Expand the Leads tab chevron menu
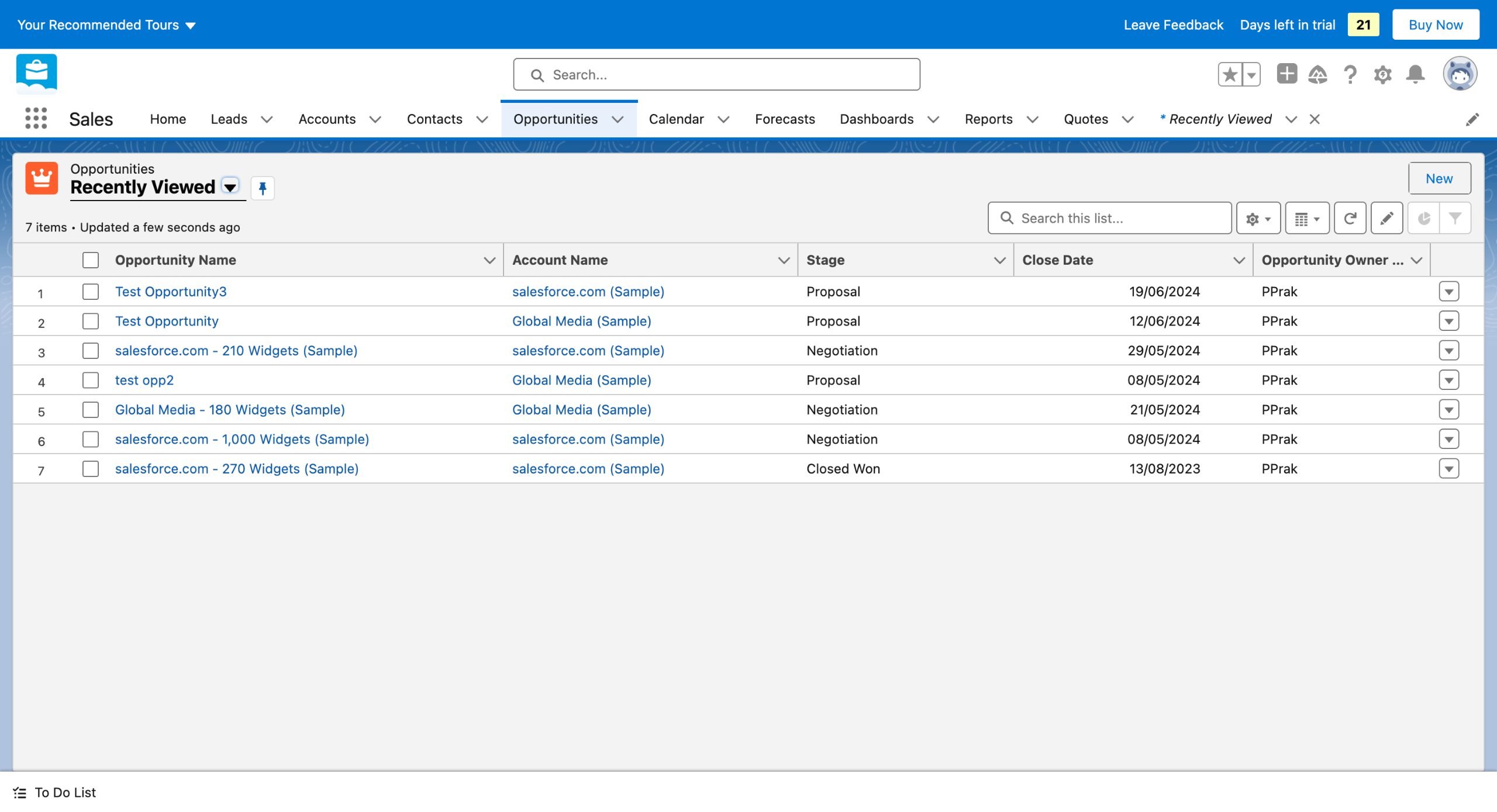The image size is (1497, 812). 267,119
